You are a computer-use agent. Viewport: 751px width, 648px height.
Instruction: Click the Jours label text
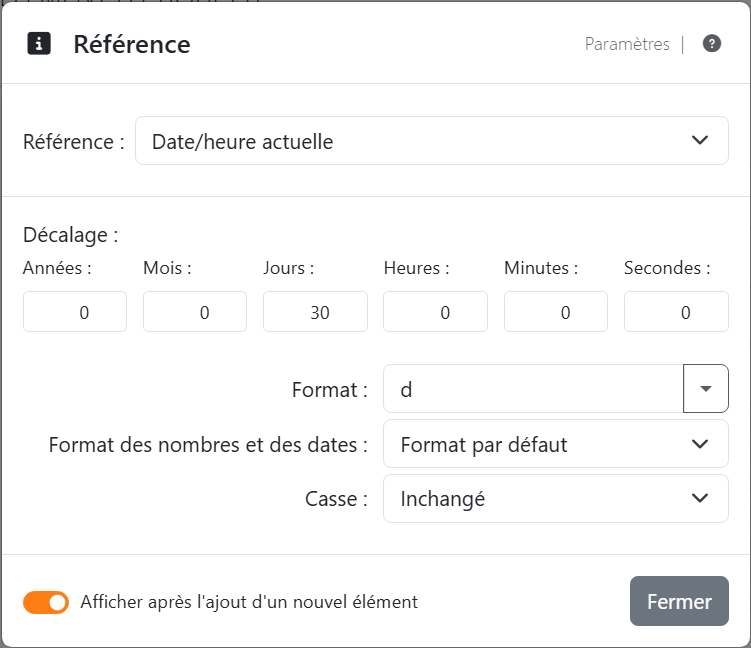pyautogui.click(x=288, y=268)
